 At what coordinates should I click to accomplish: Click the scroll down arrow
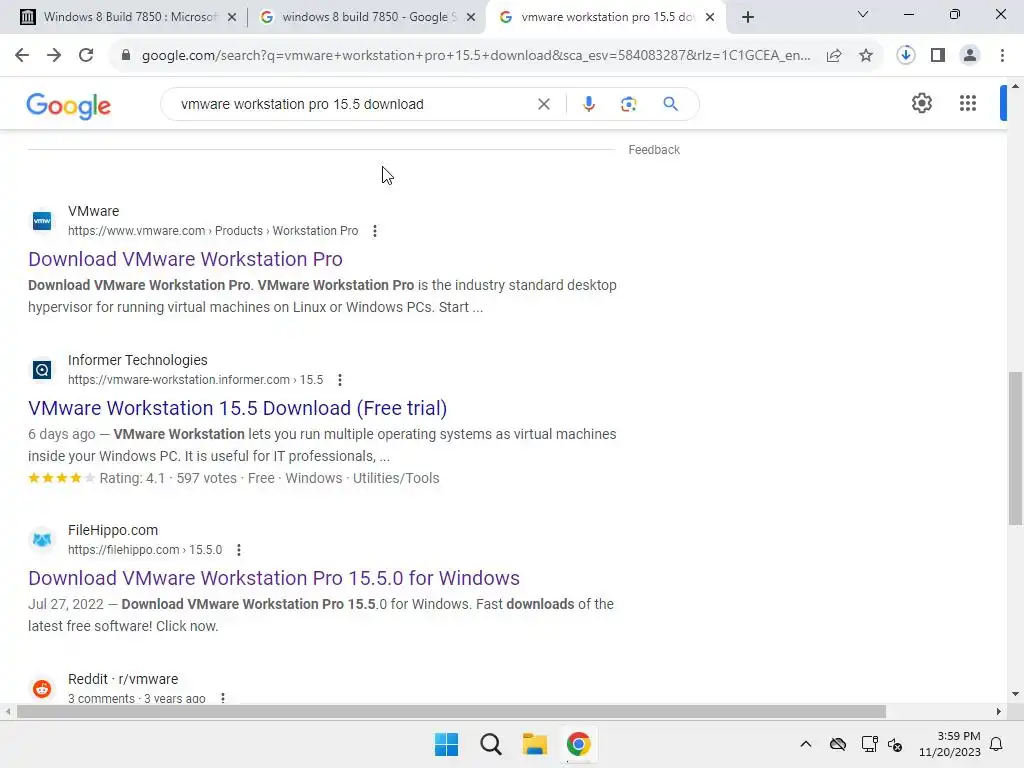click(x=1016, y=694)
